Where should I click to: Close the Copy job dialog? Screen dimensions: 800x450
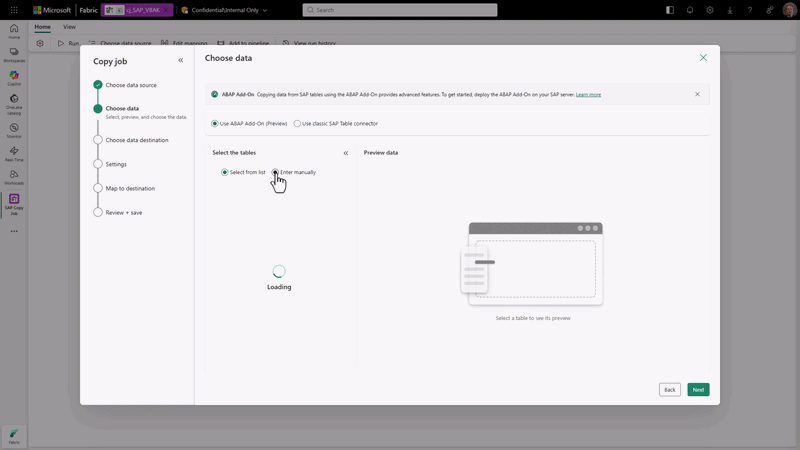tap(703, 58)
